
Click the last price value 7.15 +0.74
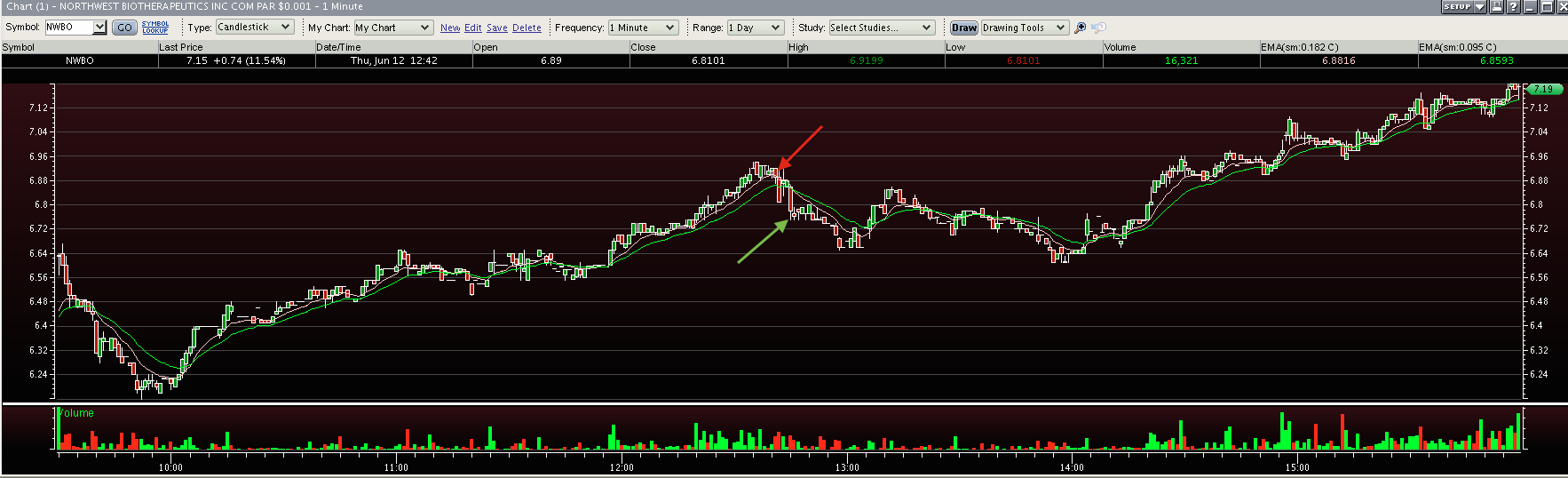point(236,60)
